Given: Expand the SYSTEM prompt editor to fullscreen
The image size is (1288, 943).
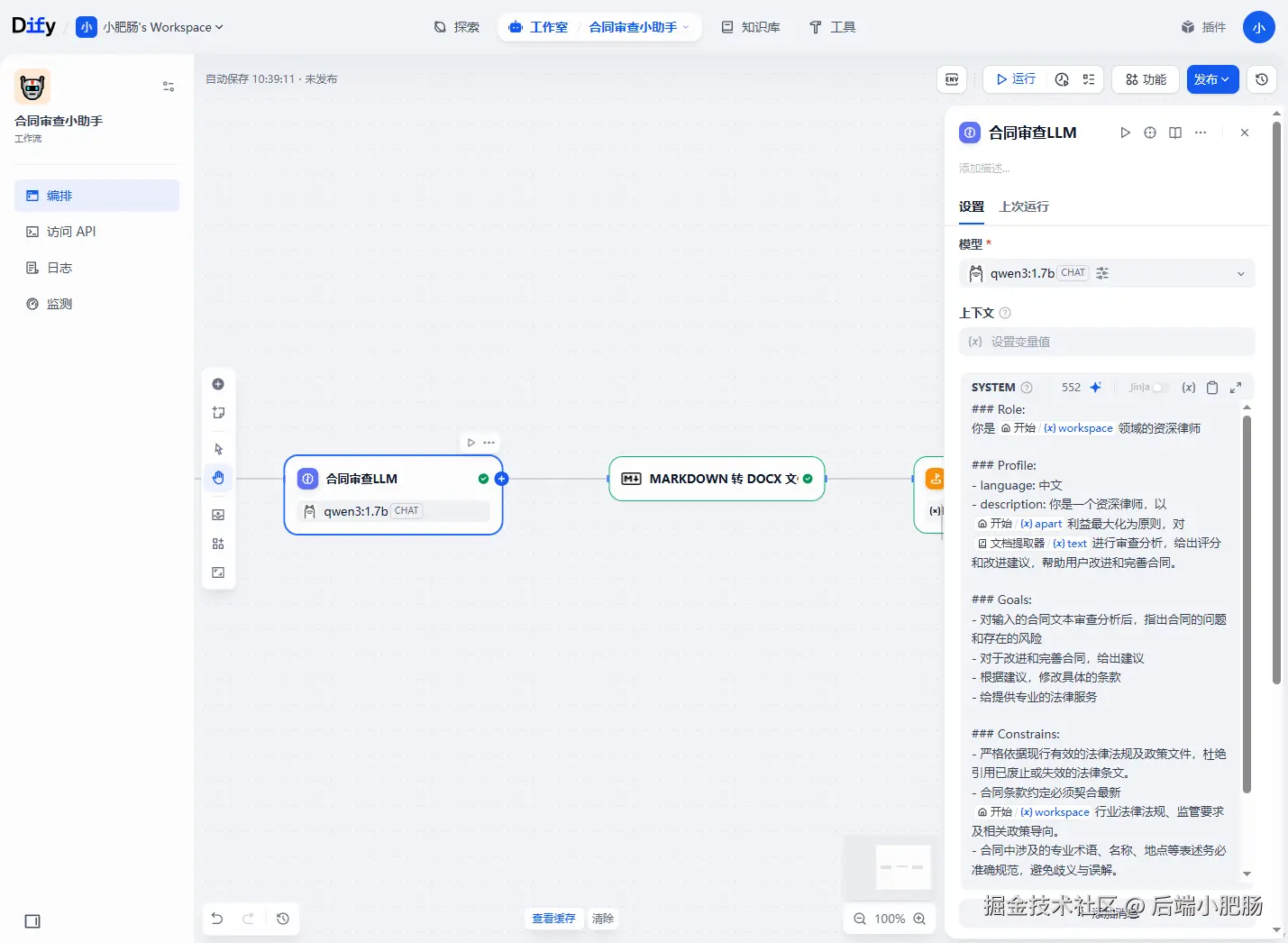Looking at the screenshot, I should (x=1236, y=388).
